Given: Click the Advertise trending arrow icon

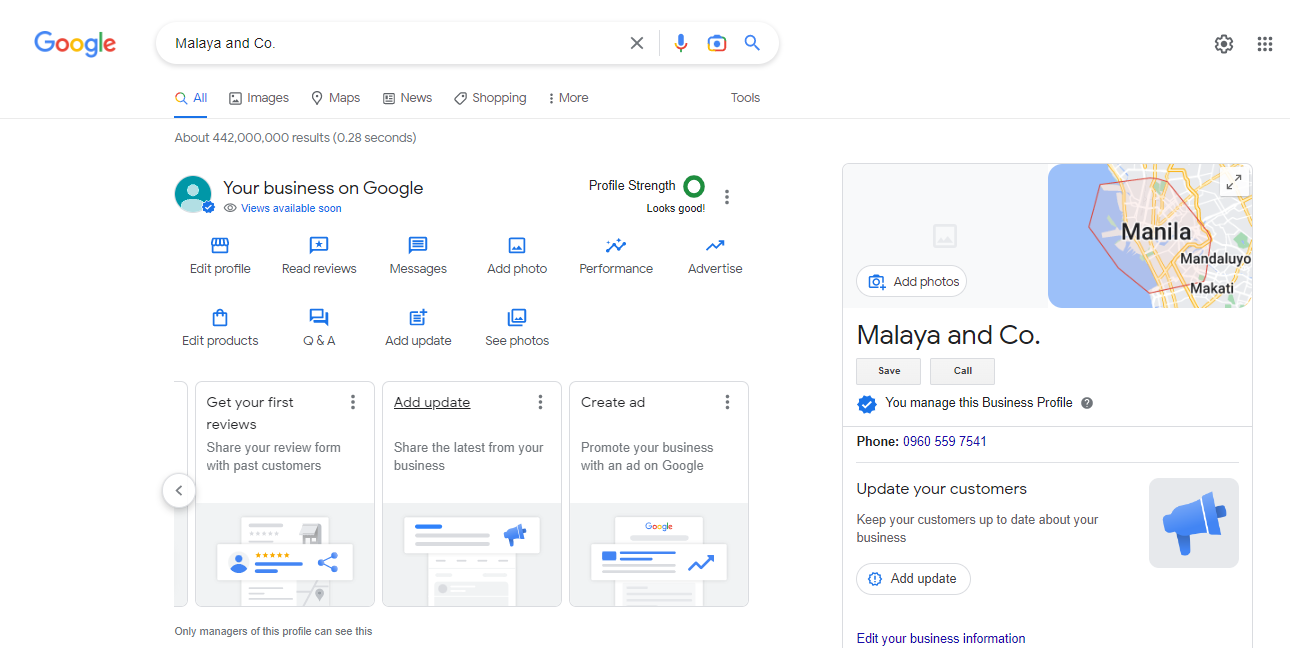Looking at the screenshot, I should [x=715, y=246].
